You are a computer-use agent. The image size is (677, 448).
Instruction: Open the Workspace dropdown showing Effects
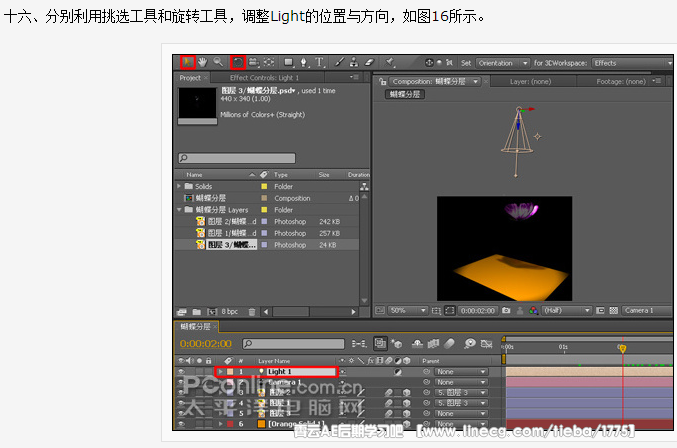click(x=632, y=63)
